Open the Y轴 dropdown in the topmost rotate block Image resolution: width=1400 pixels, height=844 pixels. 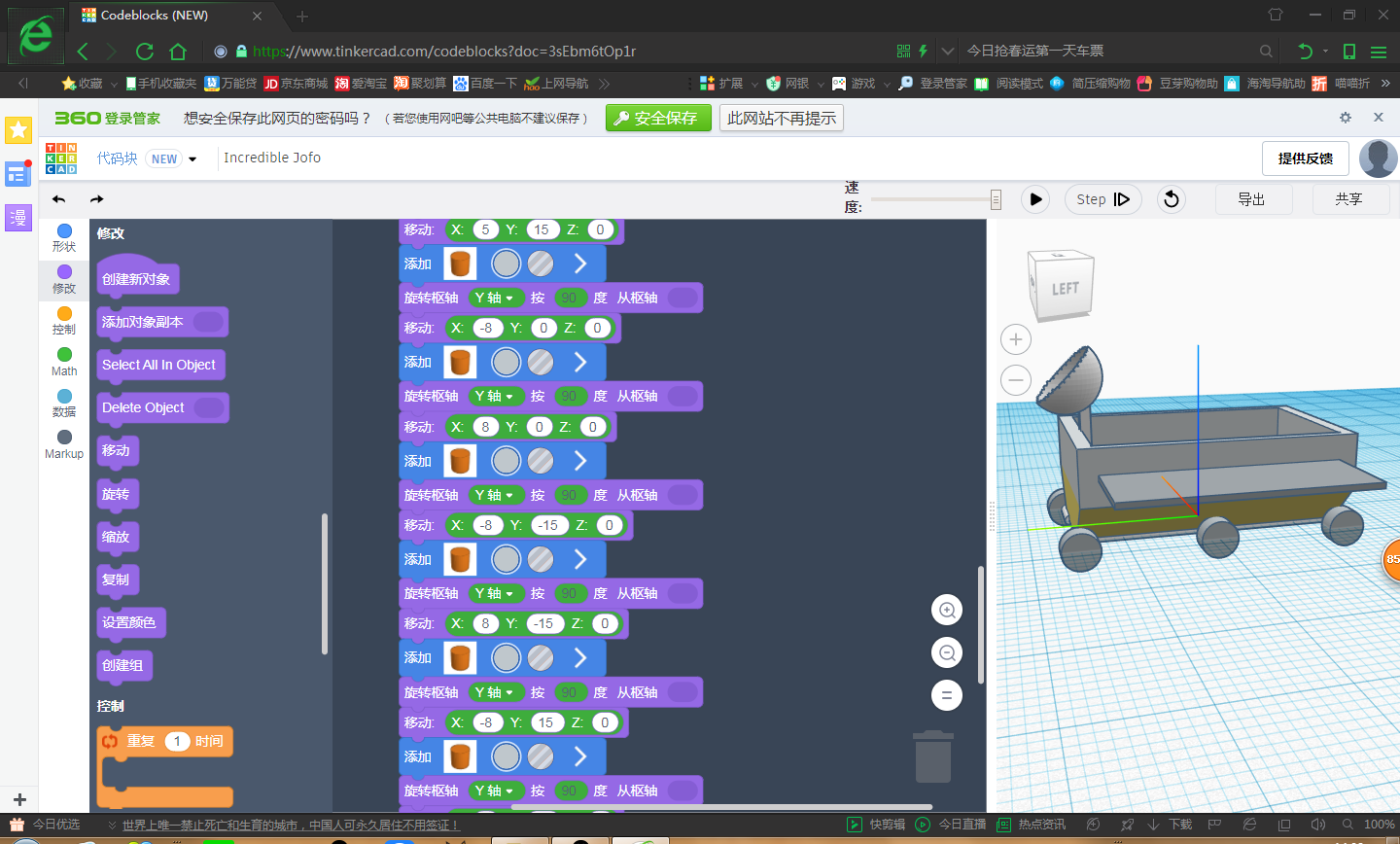(495, 298)
